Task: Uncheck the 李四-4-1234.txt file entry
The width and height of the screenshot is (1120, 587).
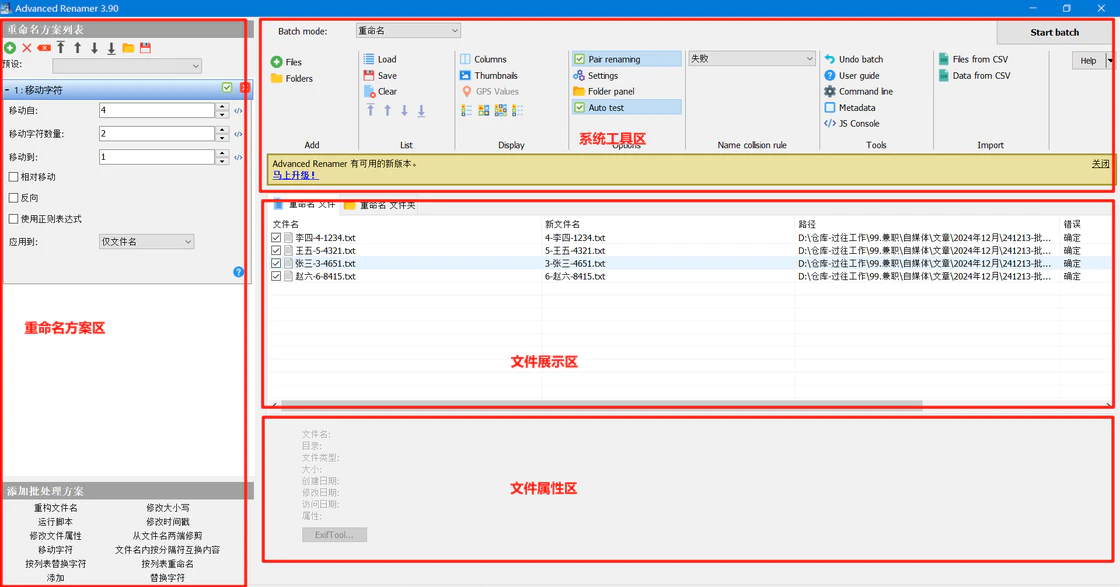Action: 276,238
